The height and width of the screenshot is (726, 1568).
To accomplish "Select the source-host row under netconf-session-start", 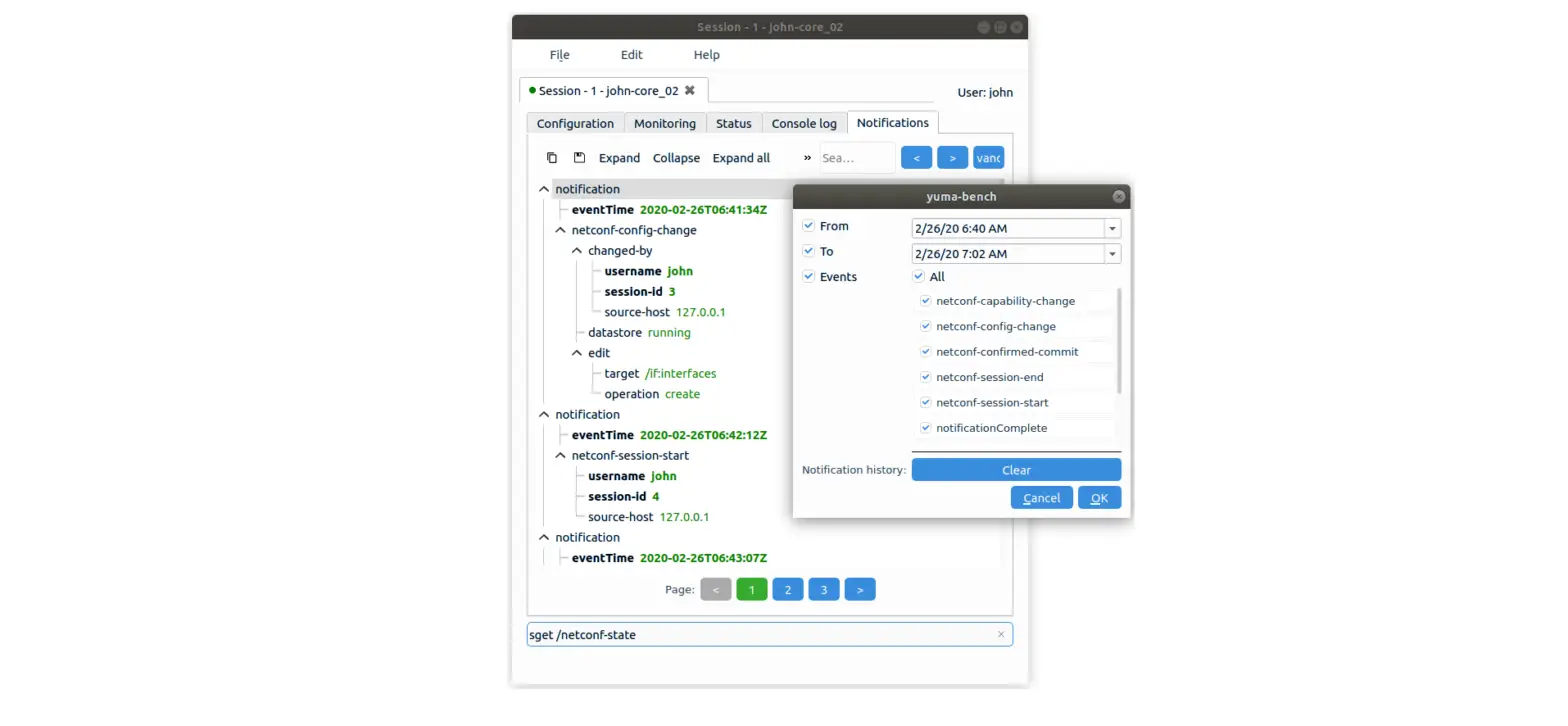I will coord(648,517).
